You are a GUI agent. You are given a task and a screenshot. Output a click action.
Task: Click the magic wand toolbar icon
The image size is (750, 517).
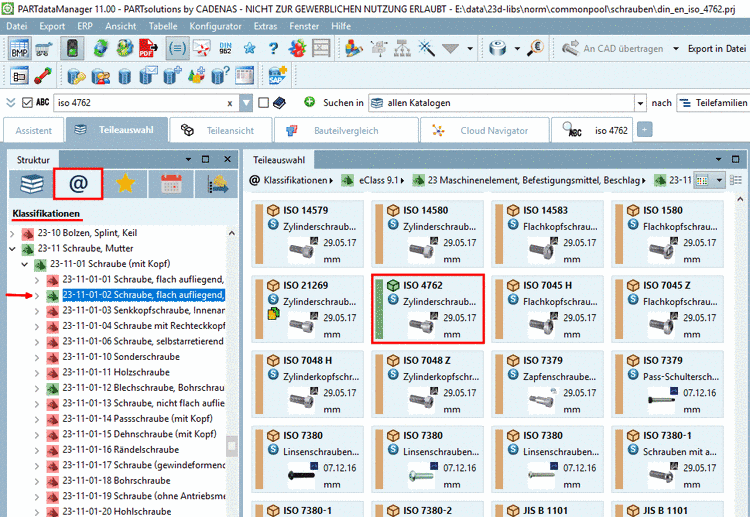(426, 49)
